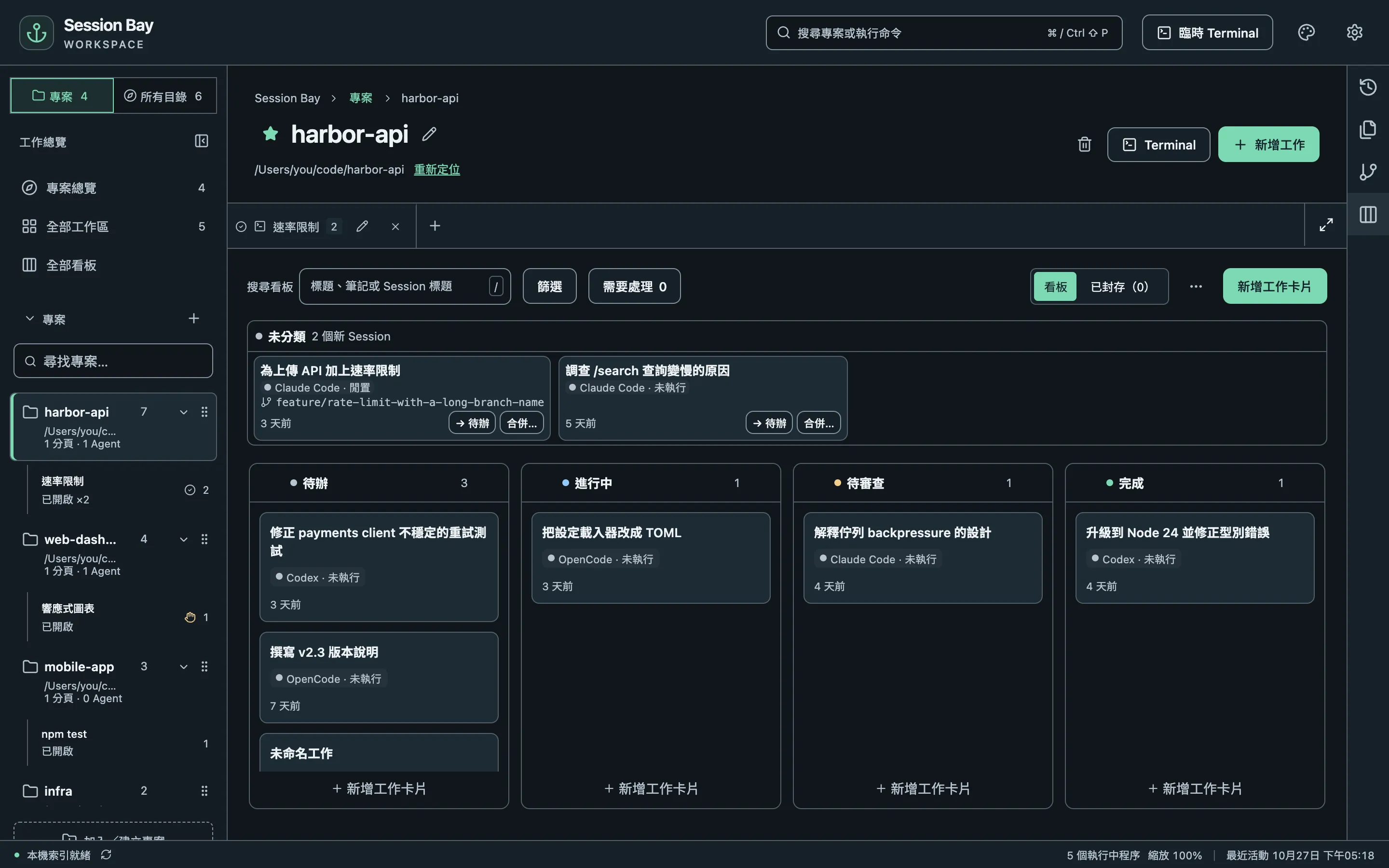
Task: Focus the 尋找專案 search field
Action: (113, 361)
